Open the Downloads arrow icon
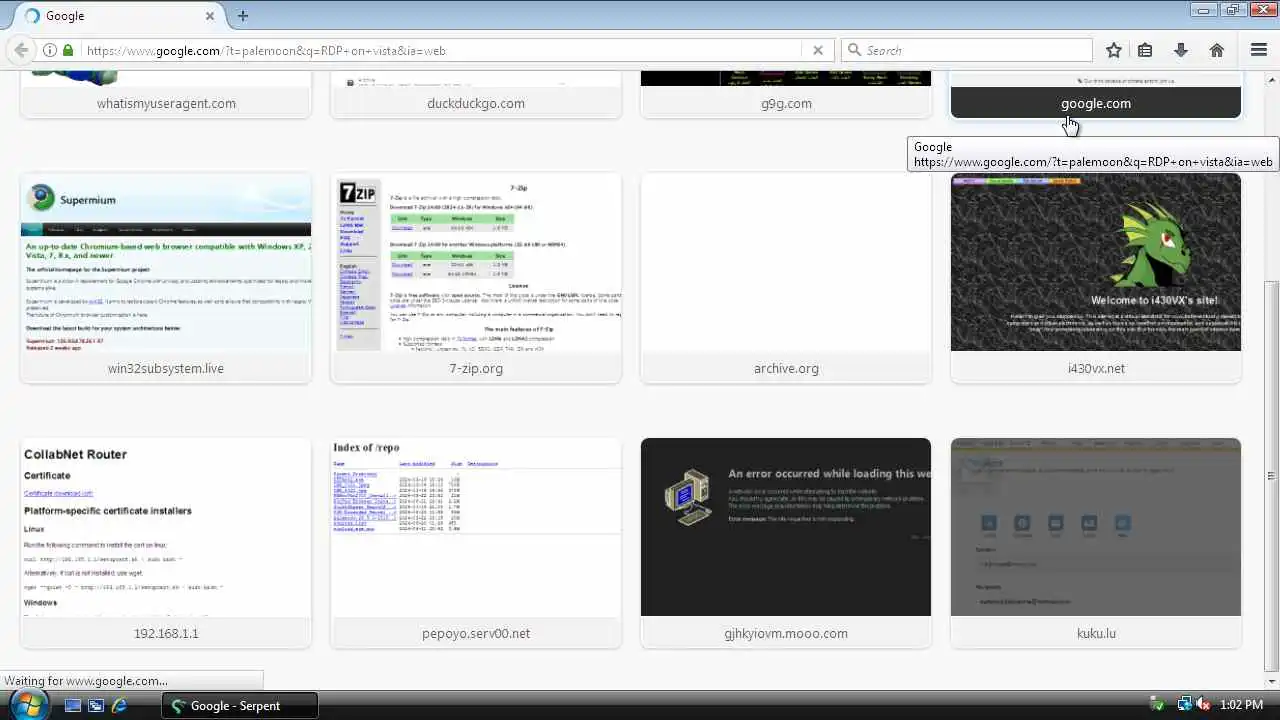Screen dimensions: 1280x720 pyautogui.click(x=1181, y=50)
